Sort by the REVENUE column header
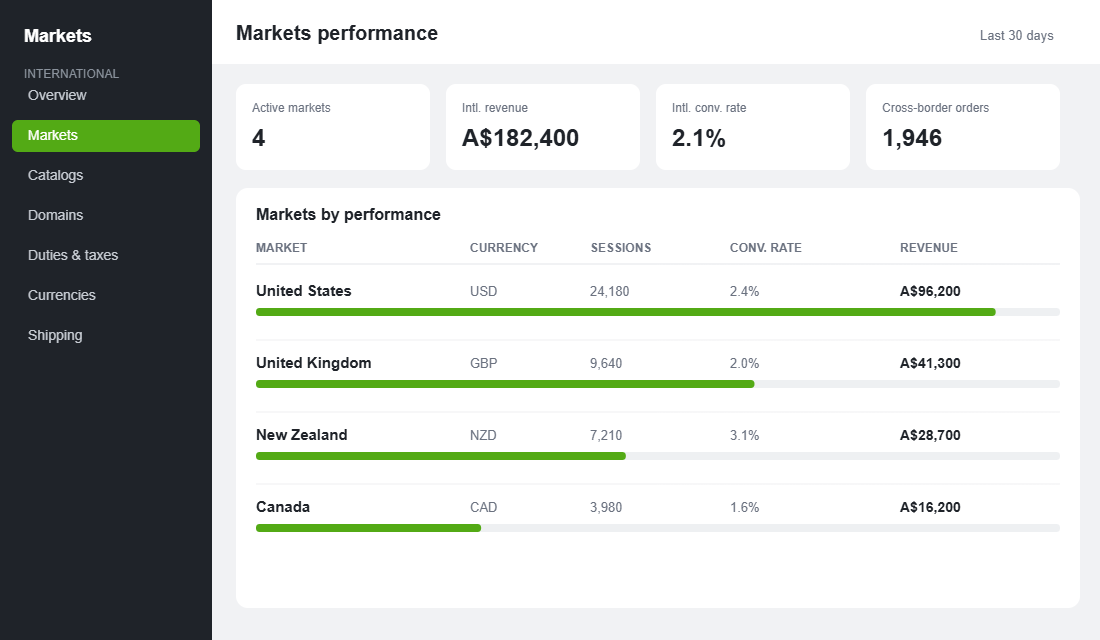This screenshot has width=1100, height=640. (x=929, y=248)
